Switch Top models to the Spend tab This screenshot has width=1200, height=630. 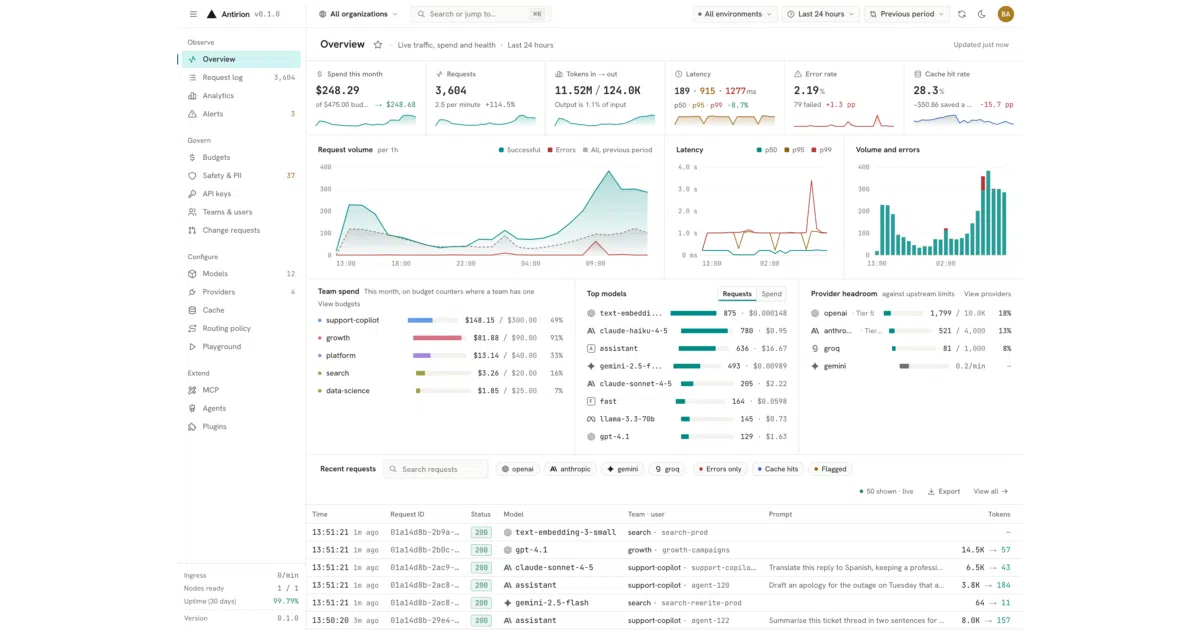point(772,294)
